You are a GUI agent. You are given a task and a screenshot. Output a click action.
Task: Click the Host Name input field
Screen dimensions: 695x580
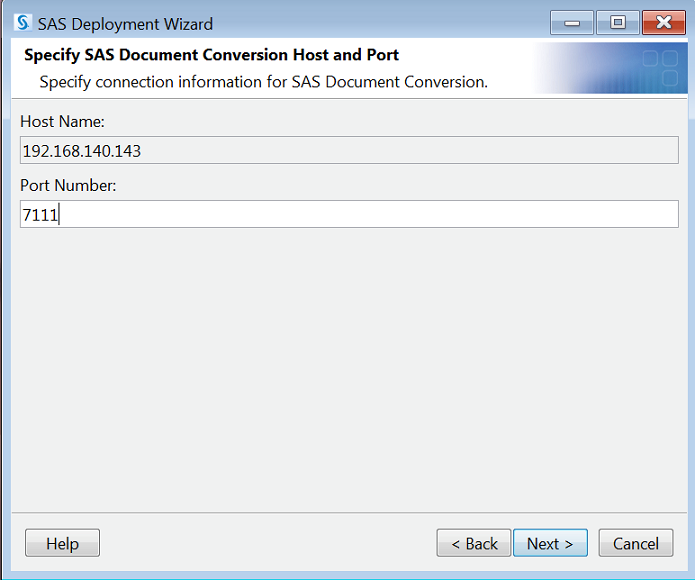tap(349, 150)
